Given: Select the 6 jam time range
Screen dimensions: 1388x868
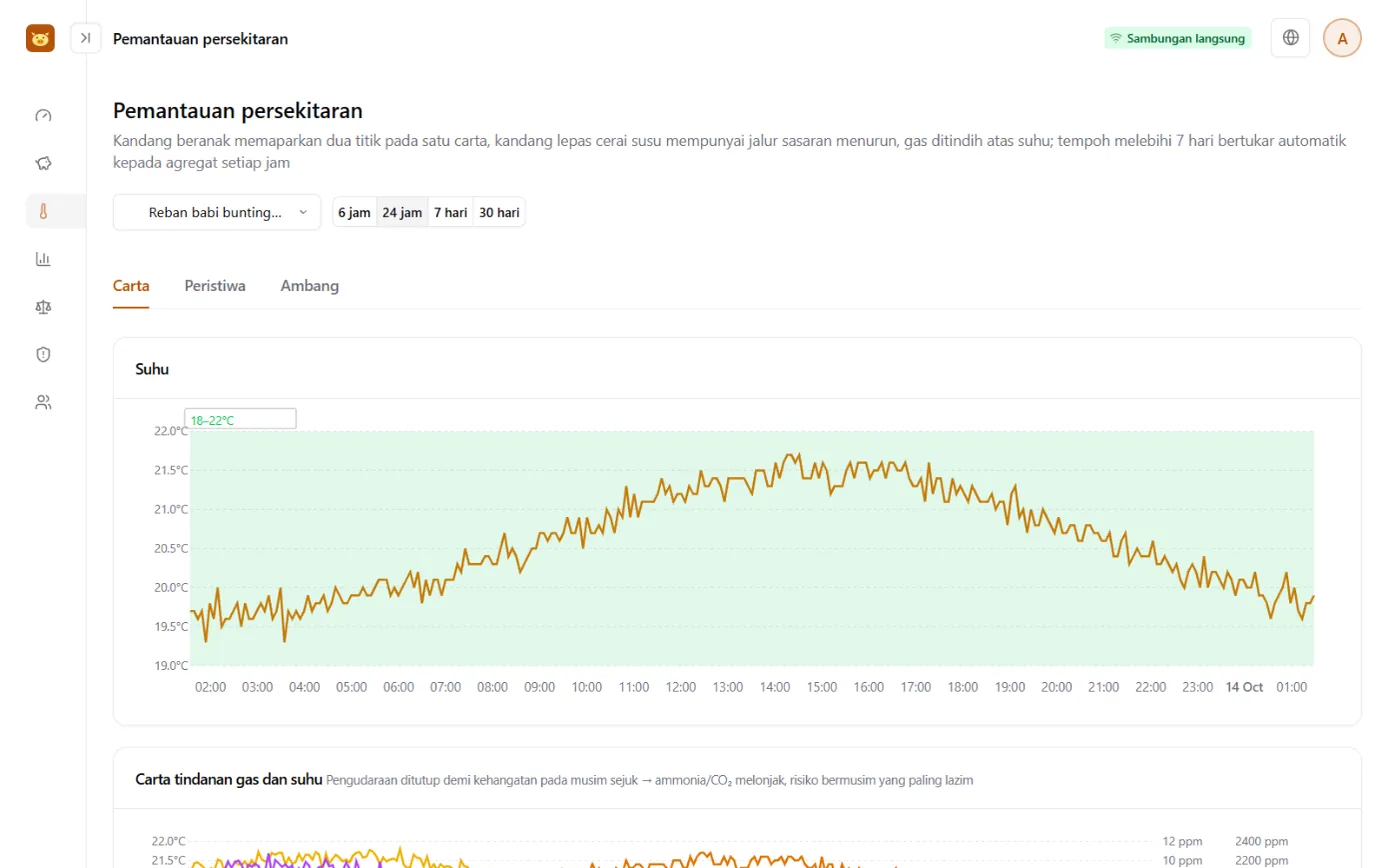Looking at the screenshot, I should coord(354,212).
